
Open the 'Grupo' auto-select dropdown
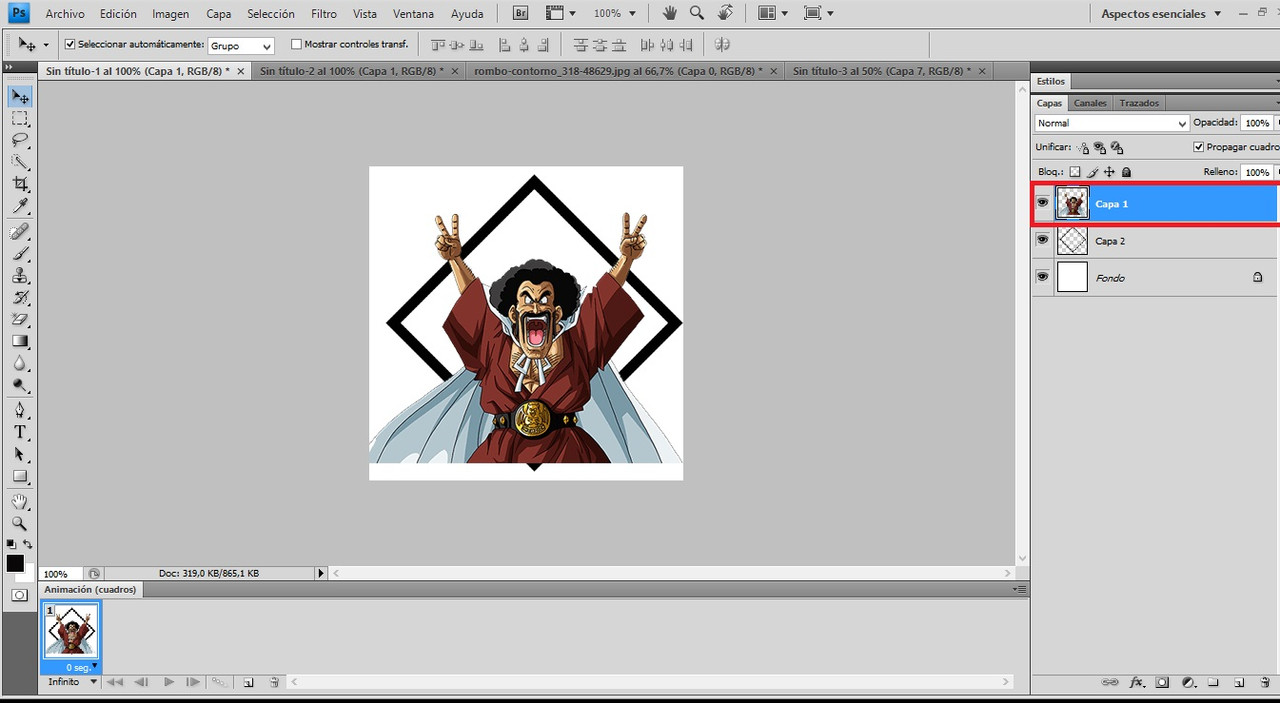click(x=241, y=46)
